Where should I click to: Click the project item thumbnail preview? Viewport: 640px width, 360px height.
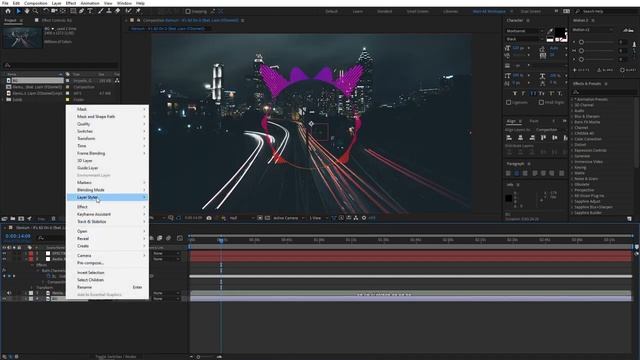click(x=22, y=38)
